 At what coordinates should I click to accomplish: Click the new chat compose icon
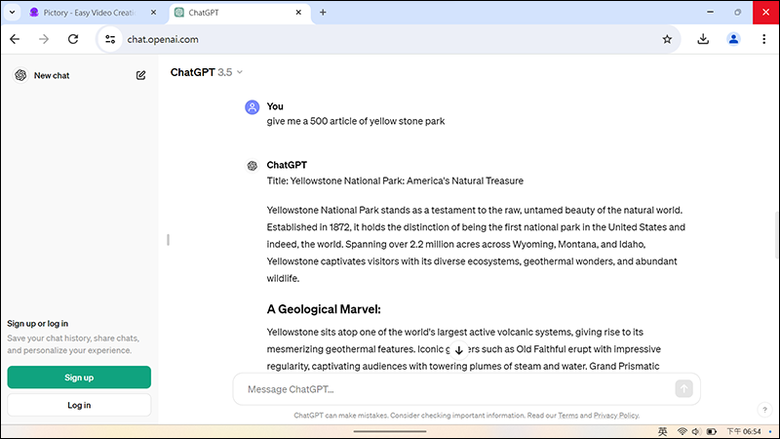[x=141, y=75]
